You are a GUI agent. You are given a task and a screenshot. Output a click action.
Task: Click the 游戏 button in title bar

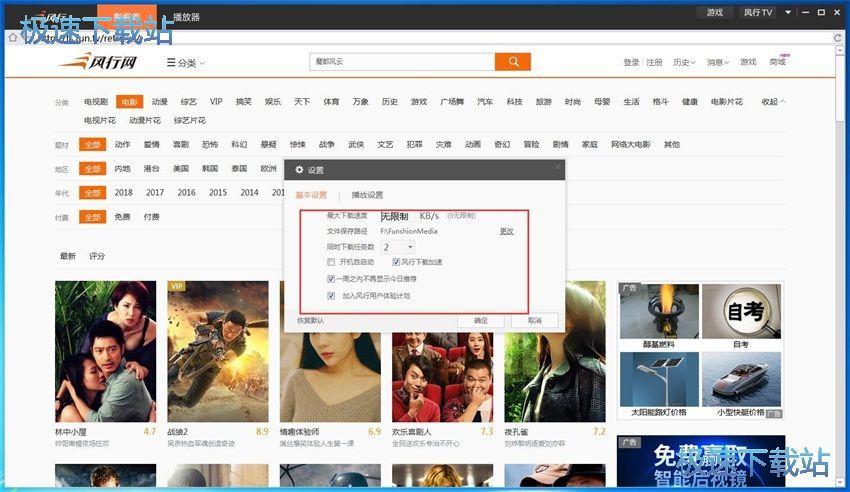tap(714, 12)
